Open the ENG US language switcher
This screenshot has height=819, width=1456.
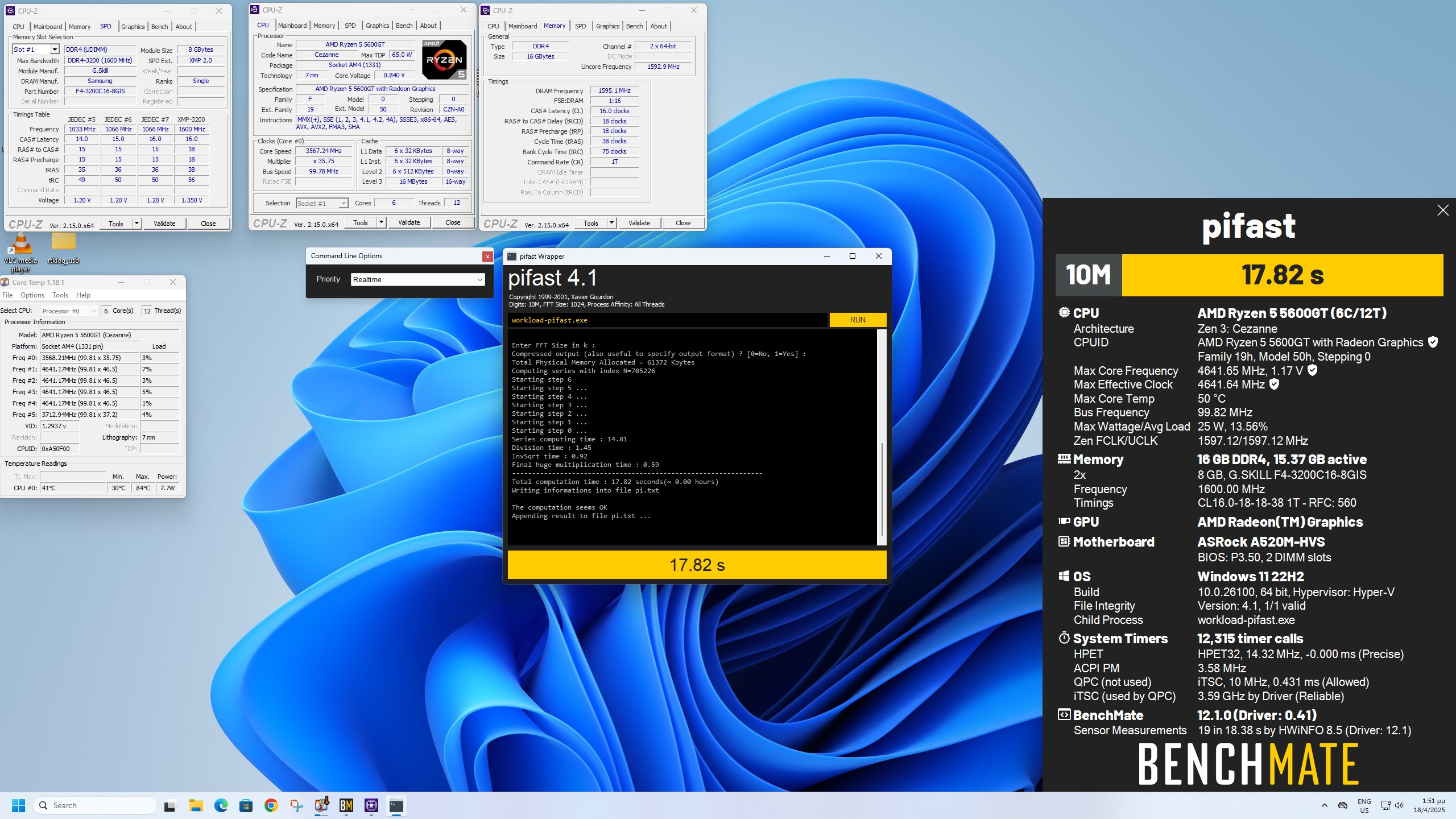[1364, 805]
